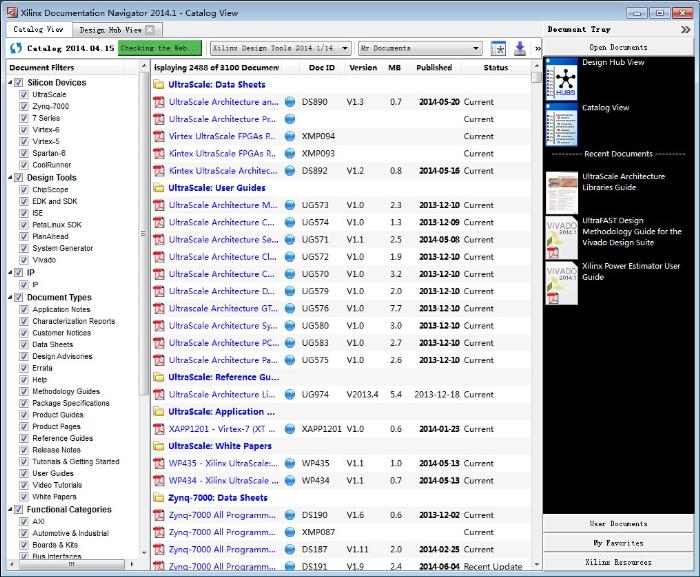Click the PDF icon for UG974 row
The height and width of the screenshot is (577, 700).
158,395
